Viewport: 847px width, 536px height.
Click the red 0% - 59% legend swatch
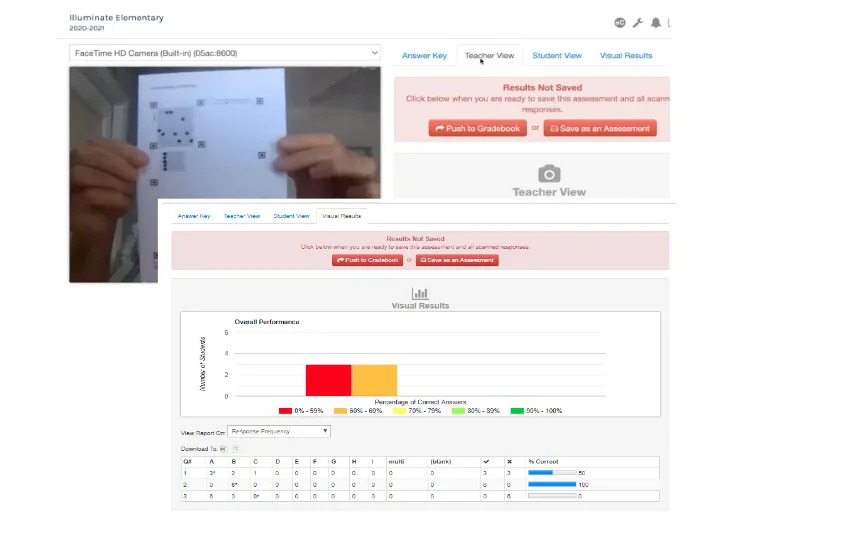[285, 411]
